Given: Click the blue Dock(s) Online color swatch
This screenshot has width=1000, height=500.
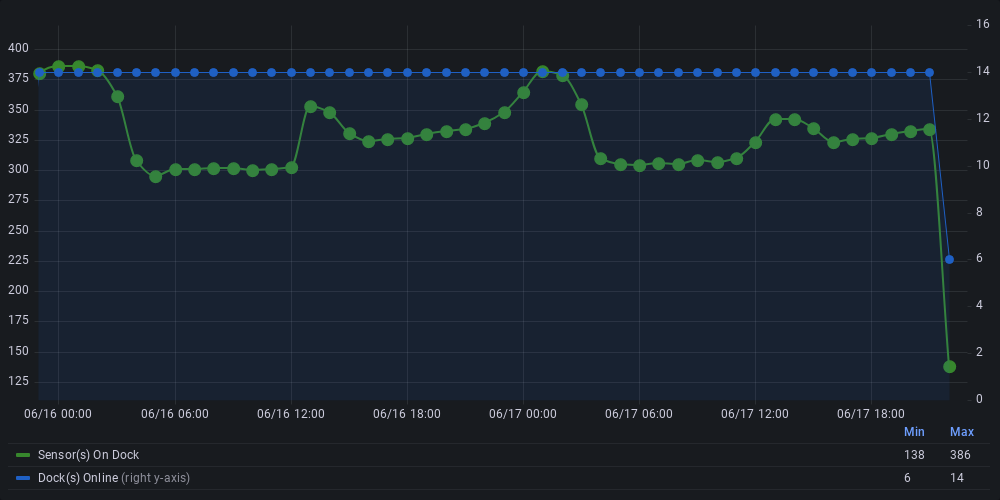Looking at the screenshot, I should point(23,478).
